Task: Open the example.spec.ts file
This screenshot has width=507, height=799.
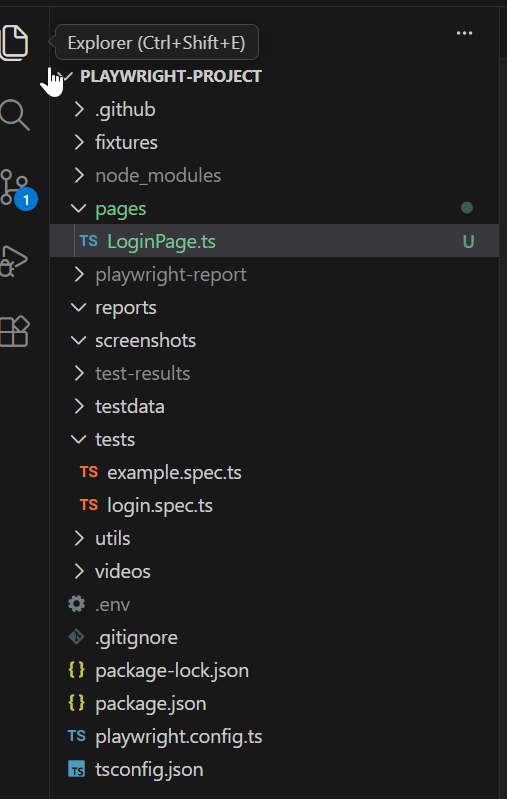Action: pyautogui.click(x=174, y=473)
